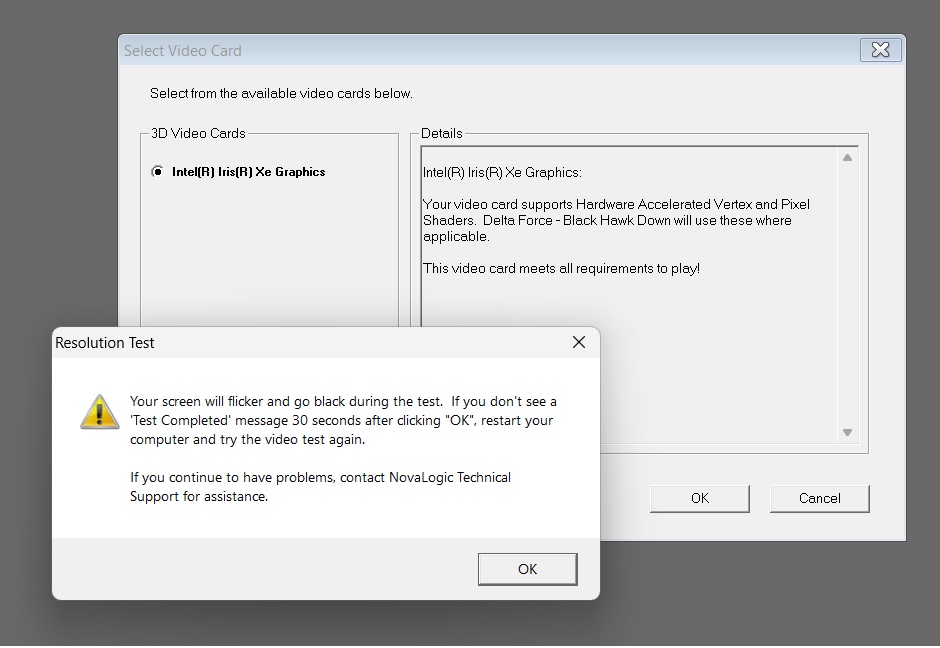
Task: Click the 'Select Video Card' title text
Action: click(183, 51)
